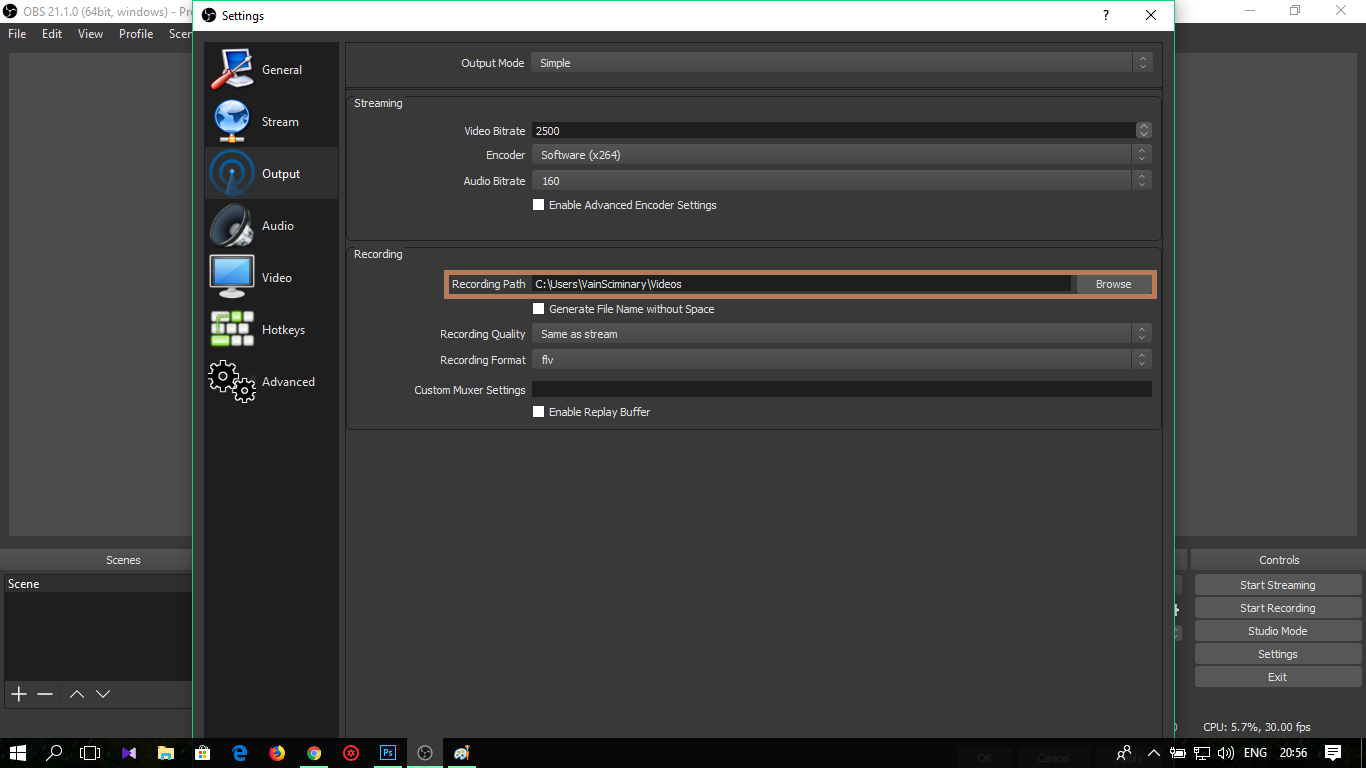Open the Output Mode dropdown

tap(842, 63)
